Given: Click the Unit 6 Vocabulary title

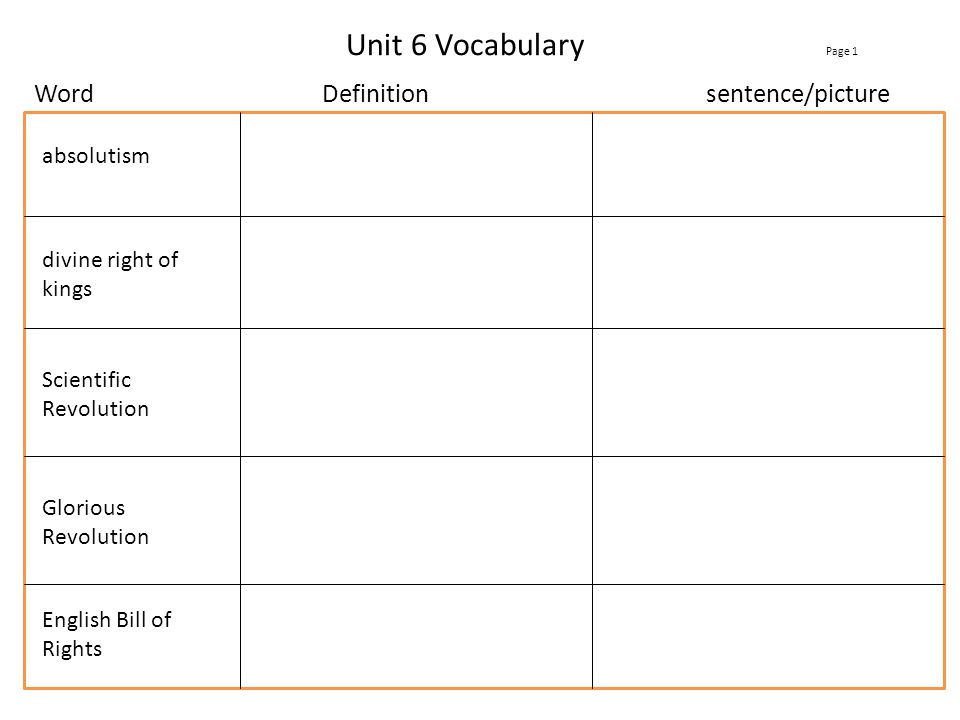Looking at the screenshot, I should pyautogui.click(x=465, y=46).
